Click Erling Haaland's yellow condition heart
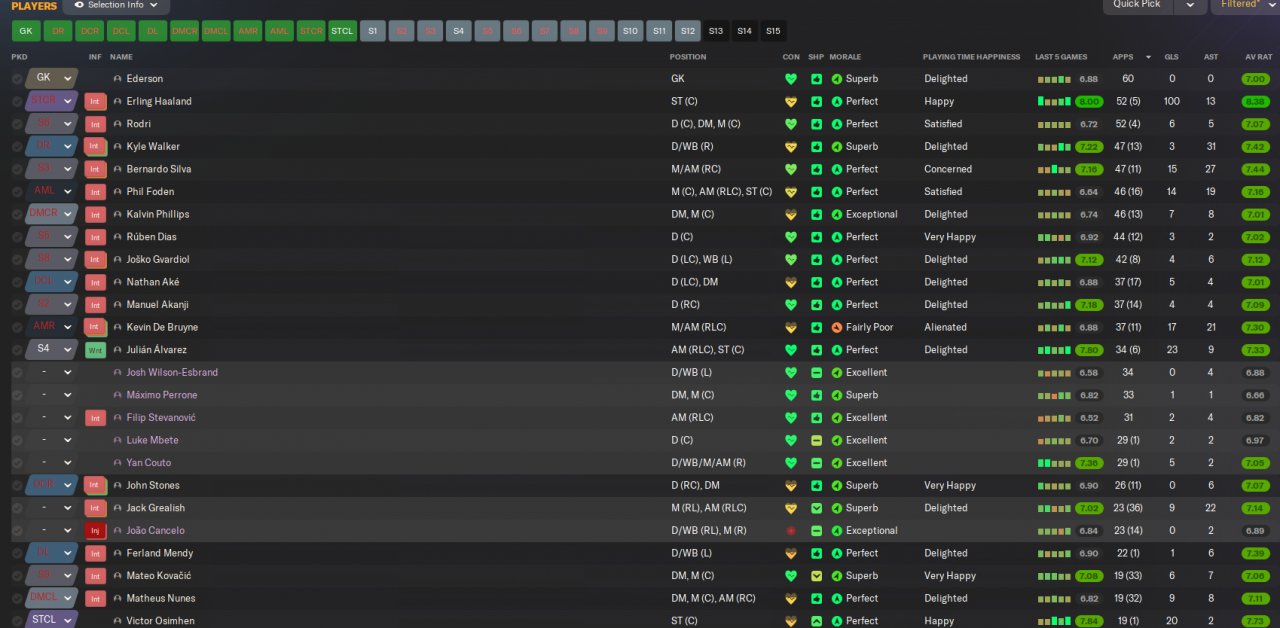 [791, 101]
